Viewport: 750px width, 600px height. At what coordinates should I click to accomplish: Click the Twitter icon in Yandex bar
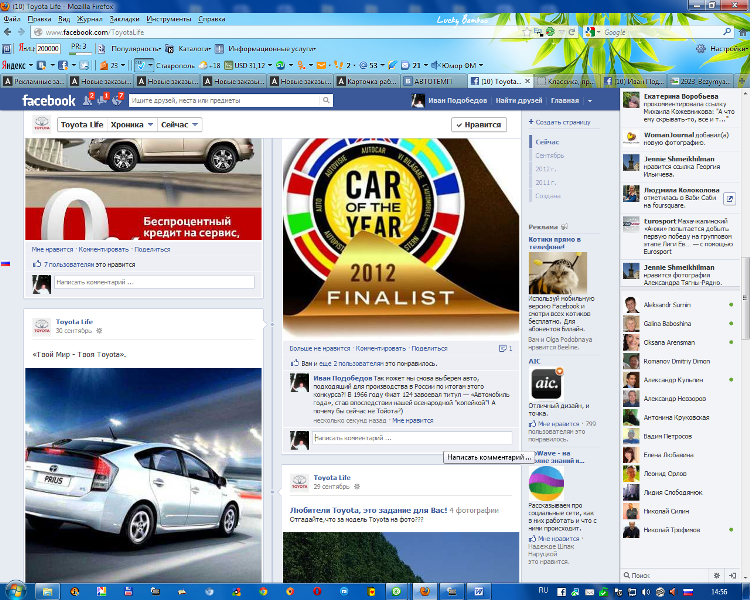point(84,65)
